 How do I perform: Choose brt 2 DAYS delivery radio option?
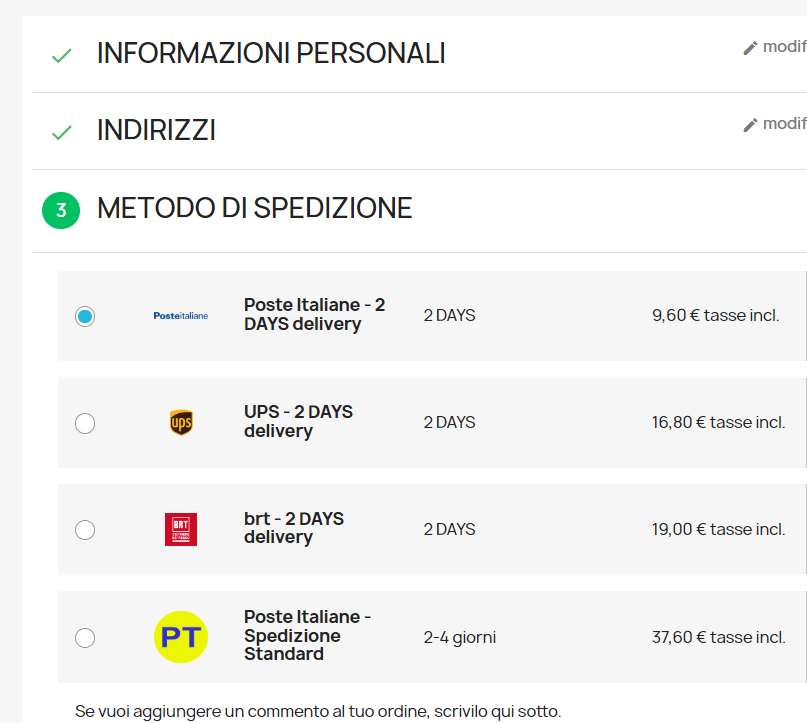tap(85, 530)
